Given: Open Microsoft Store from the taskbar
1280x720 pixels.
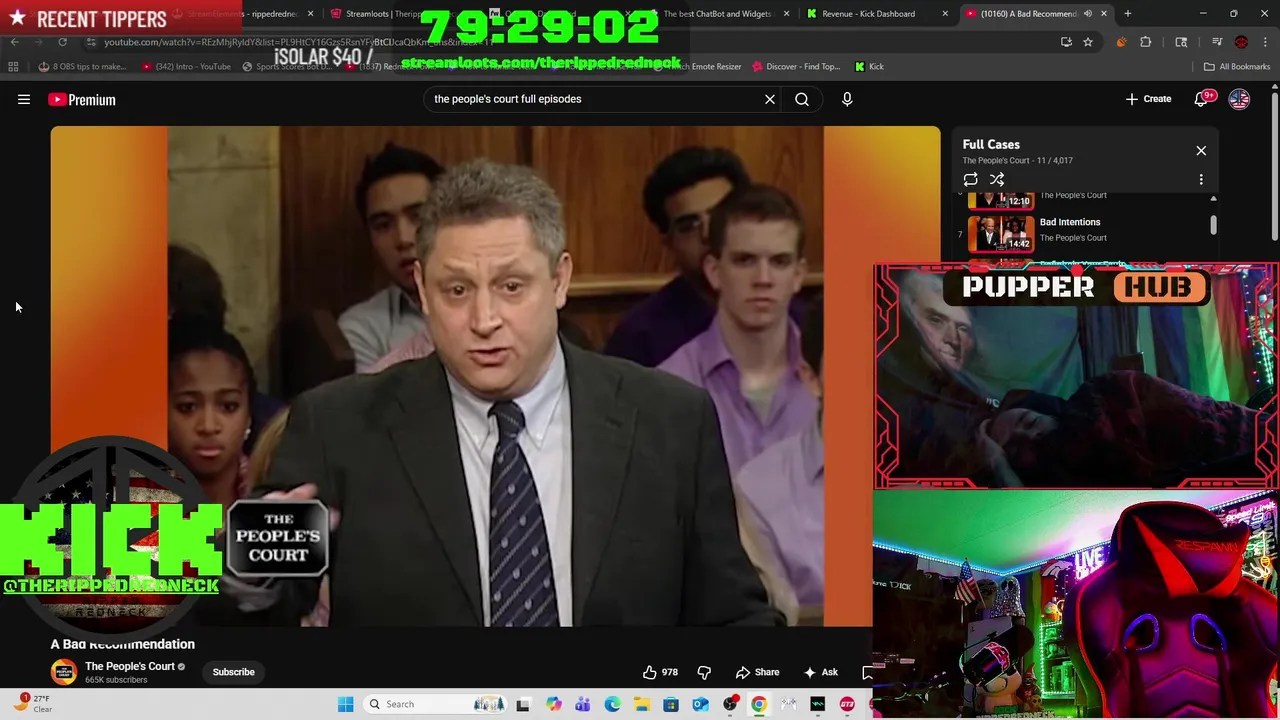Looking at the screenshot, I should (x=671, y=704).
